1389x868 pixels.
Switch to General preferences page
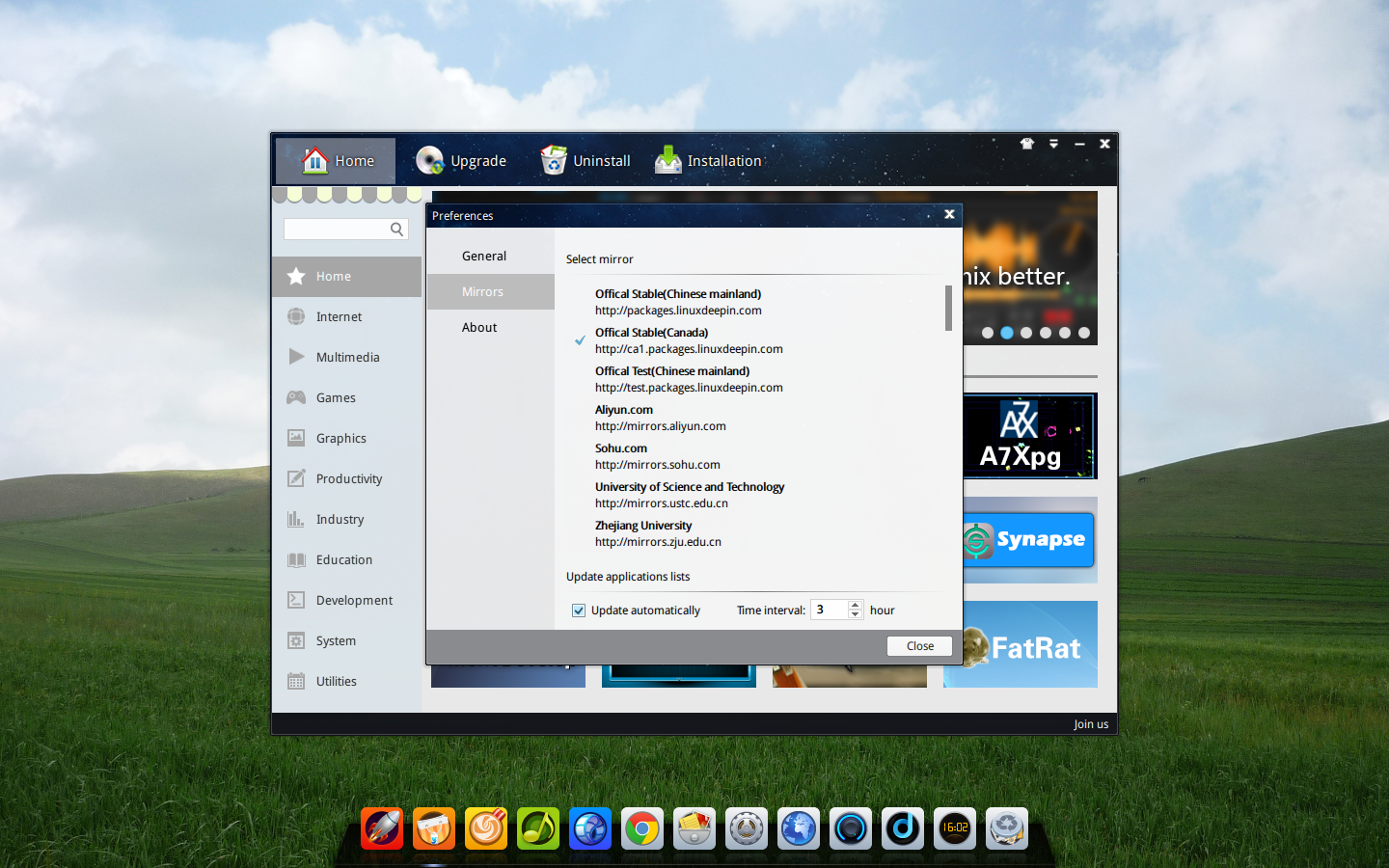pyautogui.click(x=491, y=256)
